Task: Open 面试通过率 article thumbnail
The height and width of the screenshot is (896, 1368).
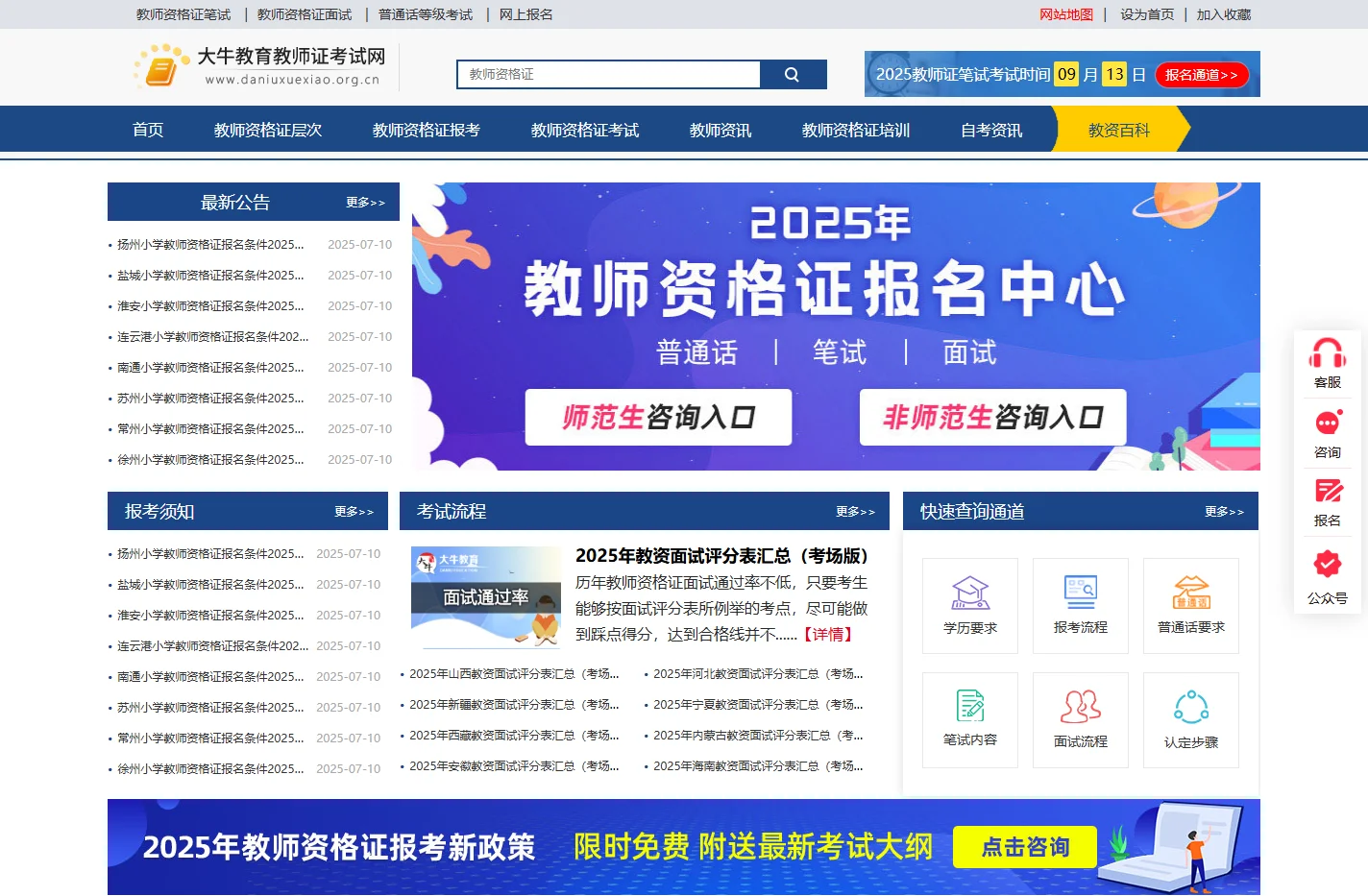Action: point(486,599)
